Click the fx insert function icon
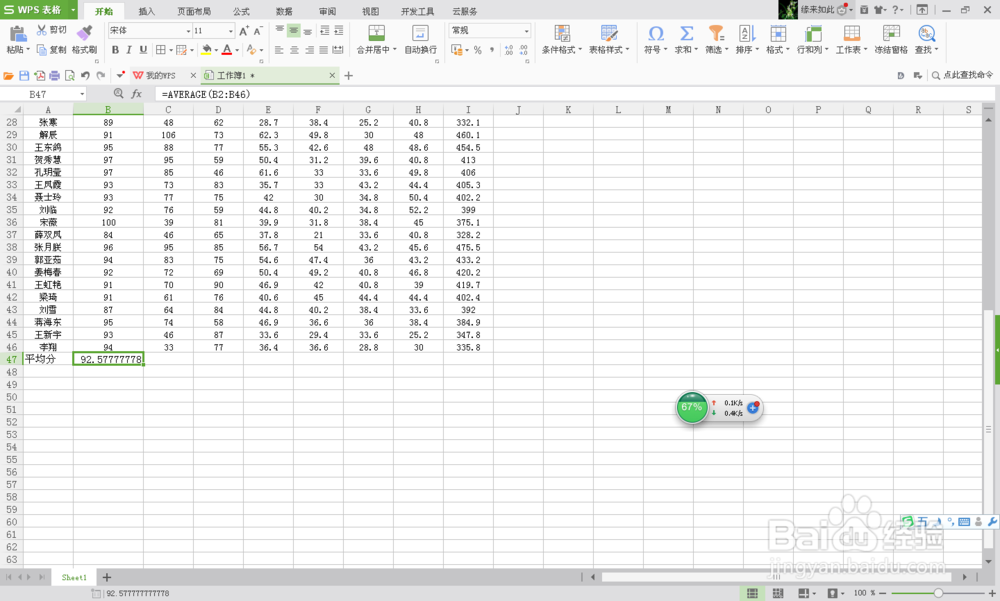Viewport: 1000px width, 601px height. tap(136, 94)
